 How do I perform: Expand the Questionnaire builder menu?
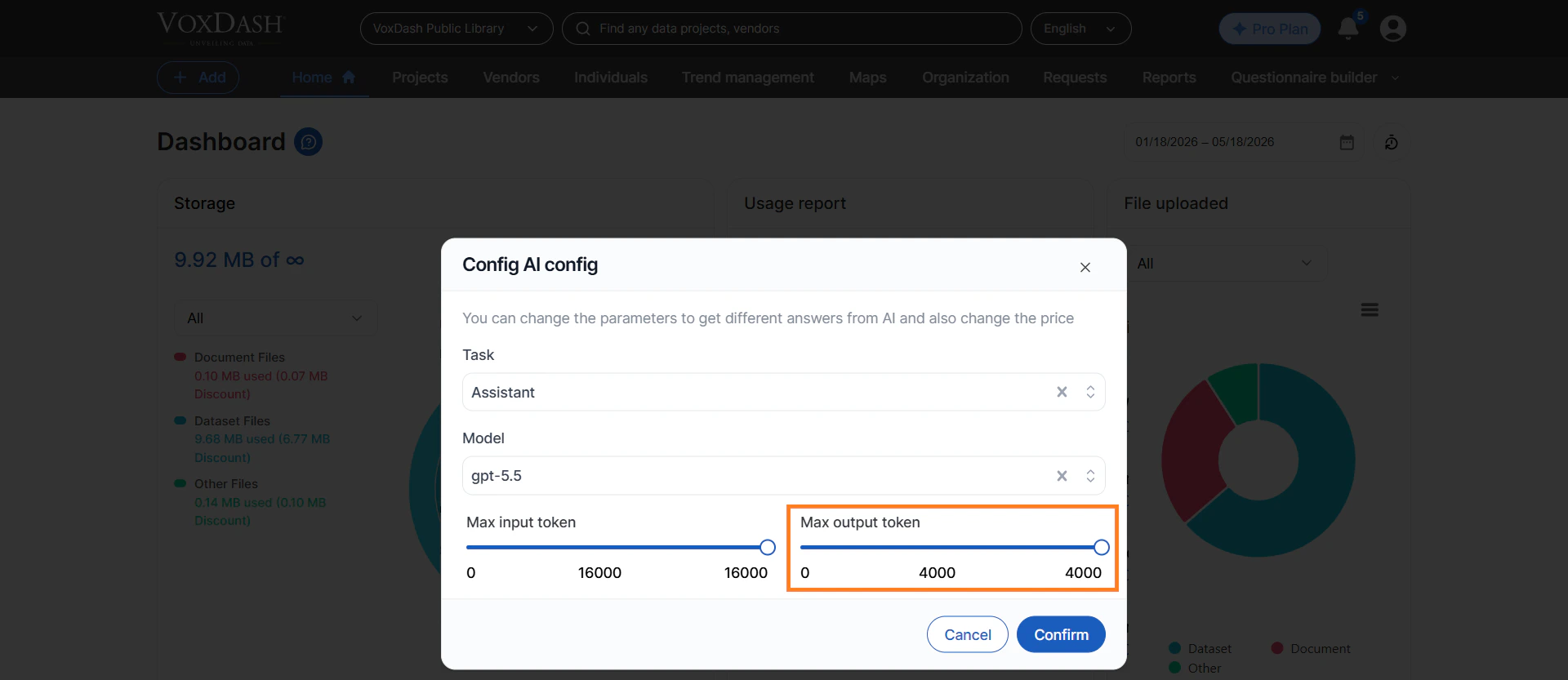pyautogui.click(x=1315, y=78)
